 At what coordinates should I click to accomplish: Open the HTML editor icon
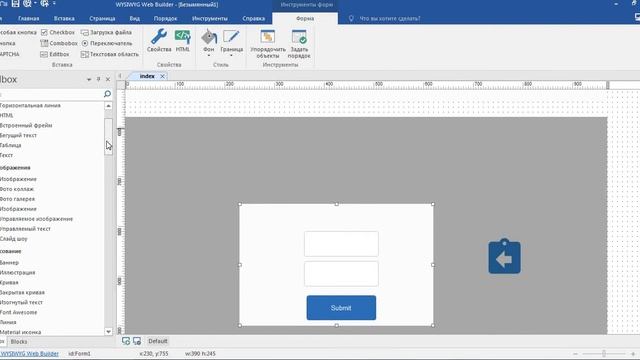pos(182,40)
